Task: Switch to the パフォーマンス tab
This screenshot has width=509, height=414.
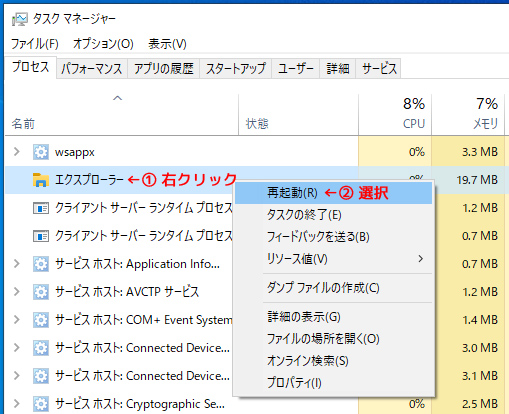Action: point(92,69)
